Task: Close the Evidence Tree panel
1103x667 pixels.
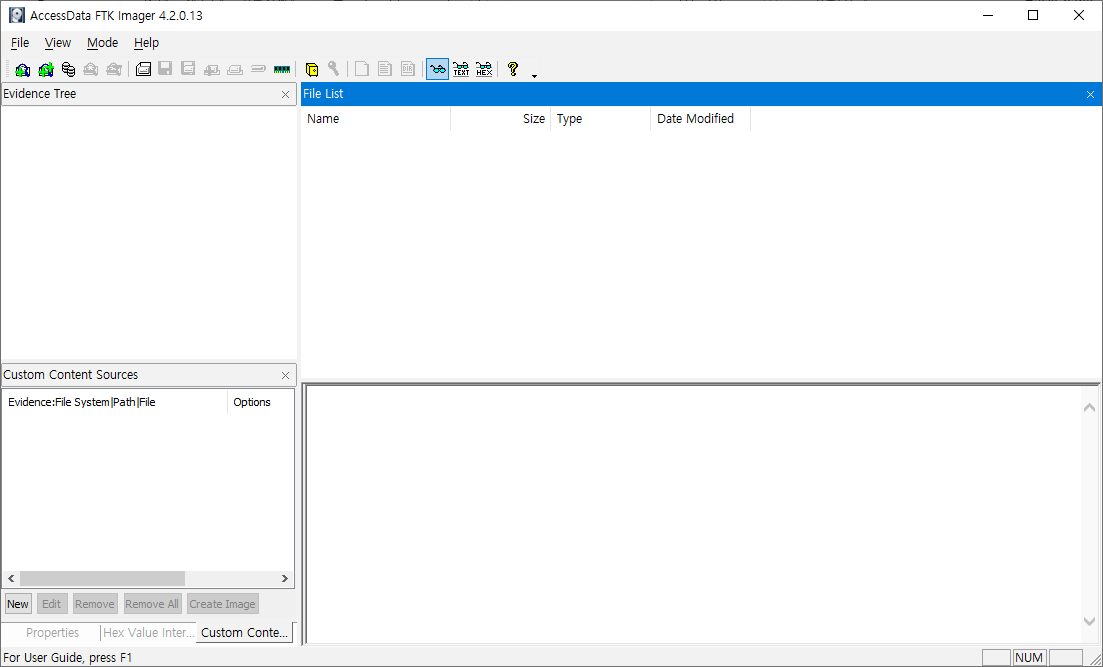Action: point(286,94)
